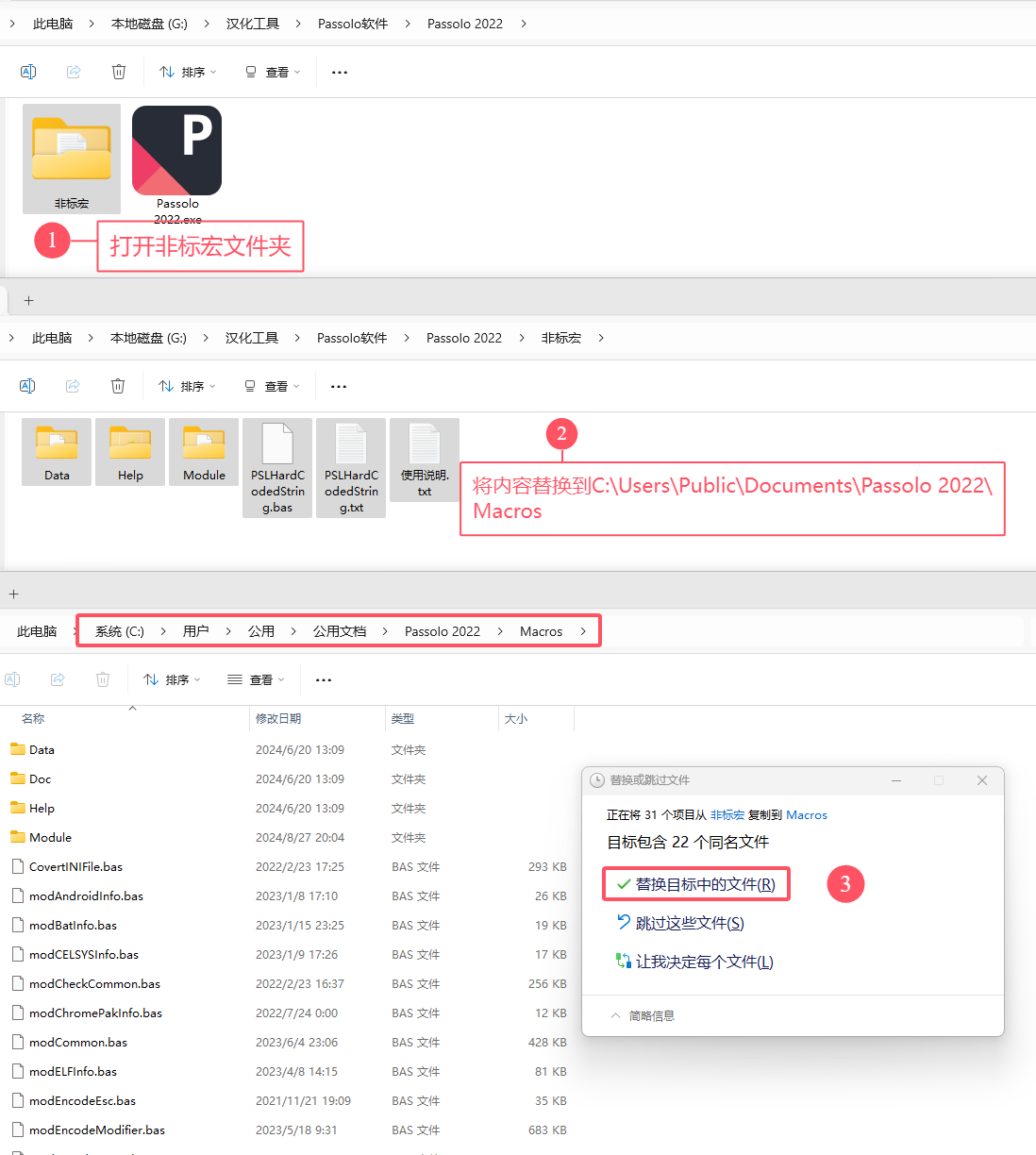Click Passolo软件 breadcrumb in top window
1036x1155 pixels.
coord(353,24)
